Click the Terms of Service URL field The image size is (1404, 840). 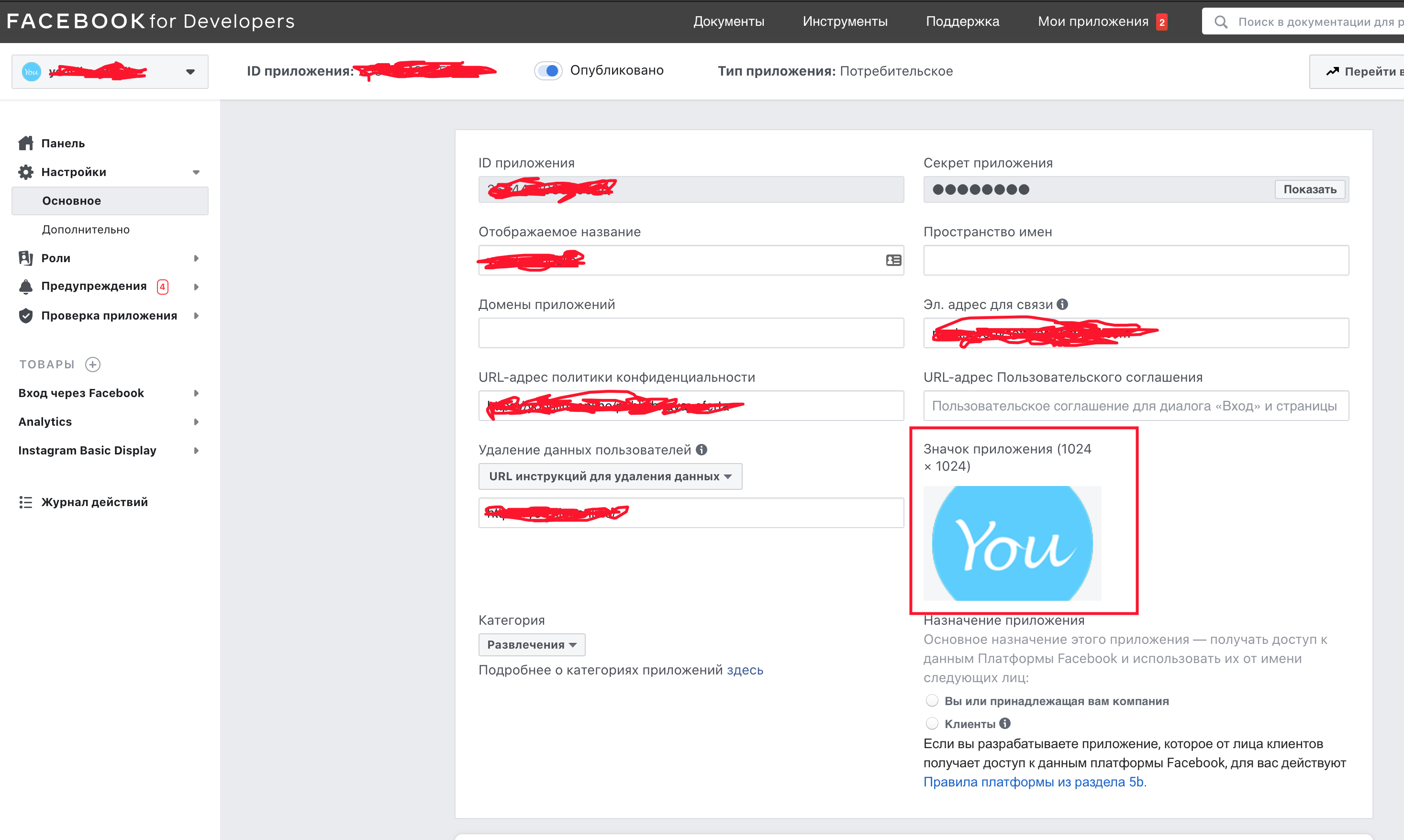point(1136,406)
